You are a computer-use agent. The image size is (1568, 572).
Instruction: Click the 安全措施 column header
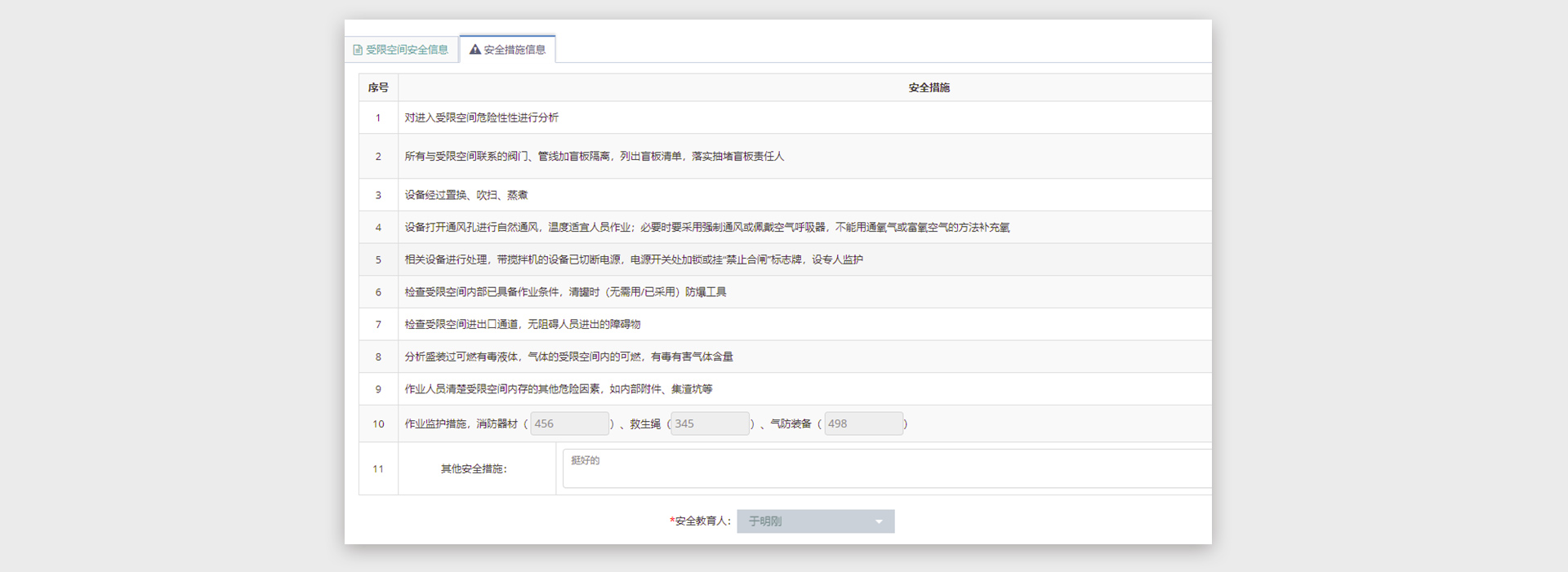coord(929,87)
